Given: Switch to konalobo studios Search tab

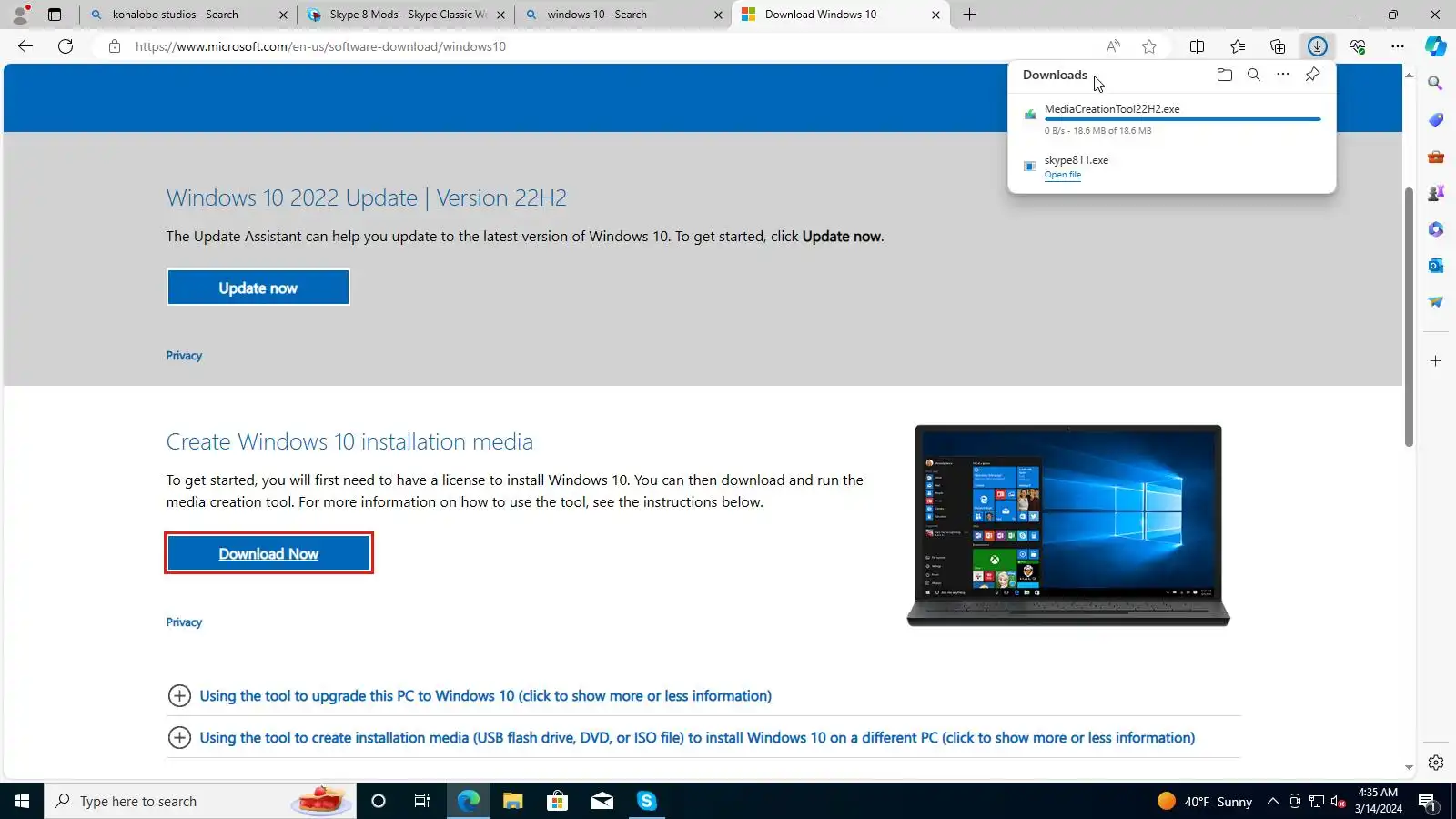Looking at the screenshot, I should [x=187, y=15].
